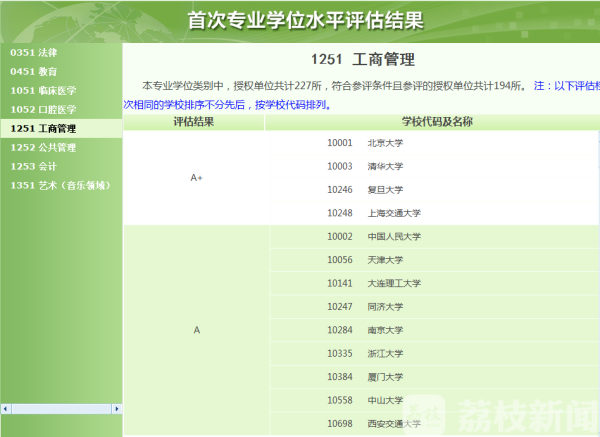Click the 首次专业学位水平评估结果 banner title
The width and height of the screenshot is (600, 437).
click(x=306, y=20)
